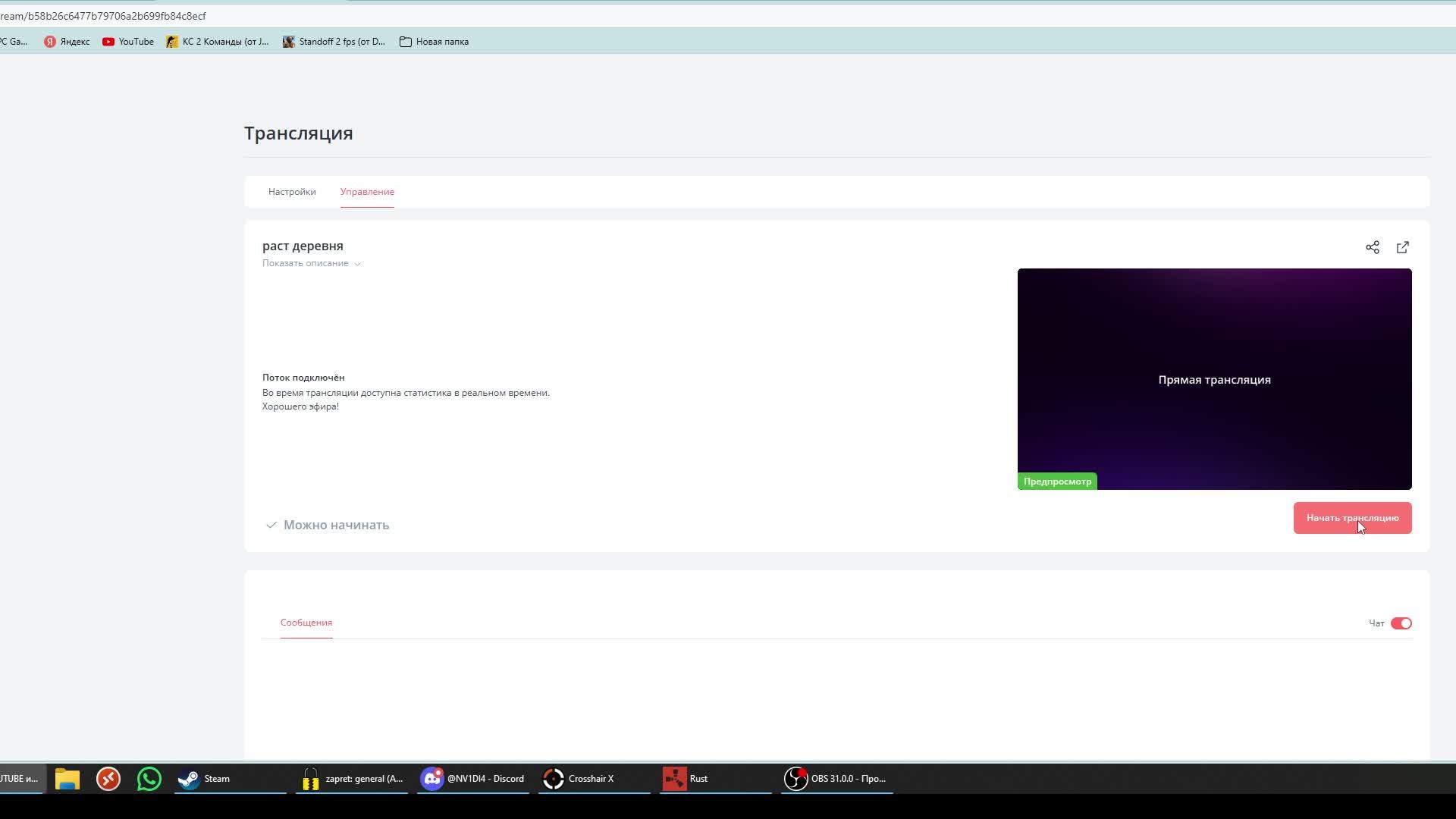The height and width of the screenshot is (819, 1456).
Task: Open WhatsApp from the taskbar
Action: click(x=149, y=779)
